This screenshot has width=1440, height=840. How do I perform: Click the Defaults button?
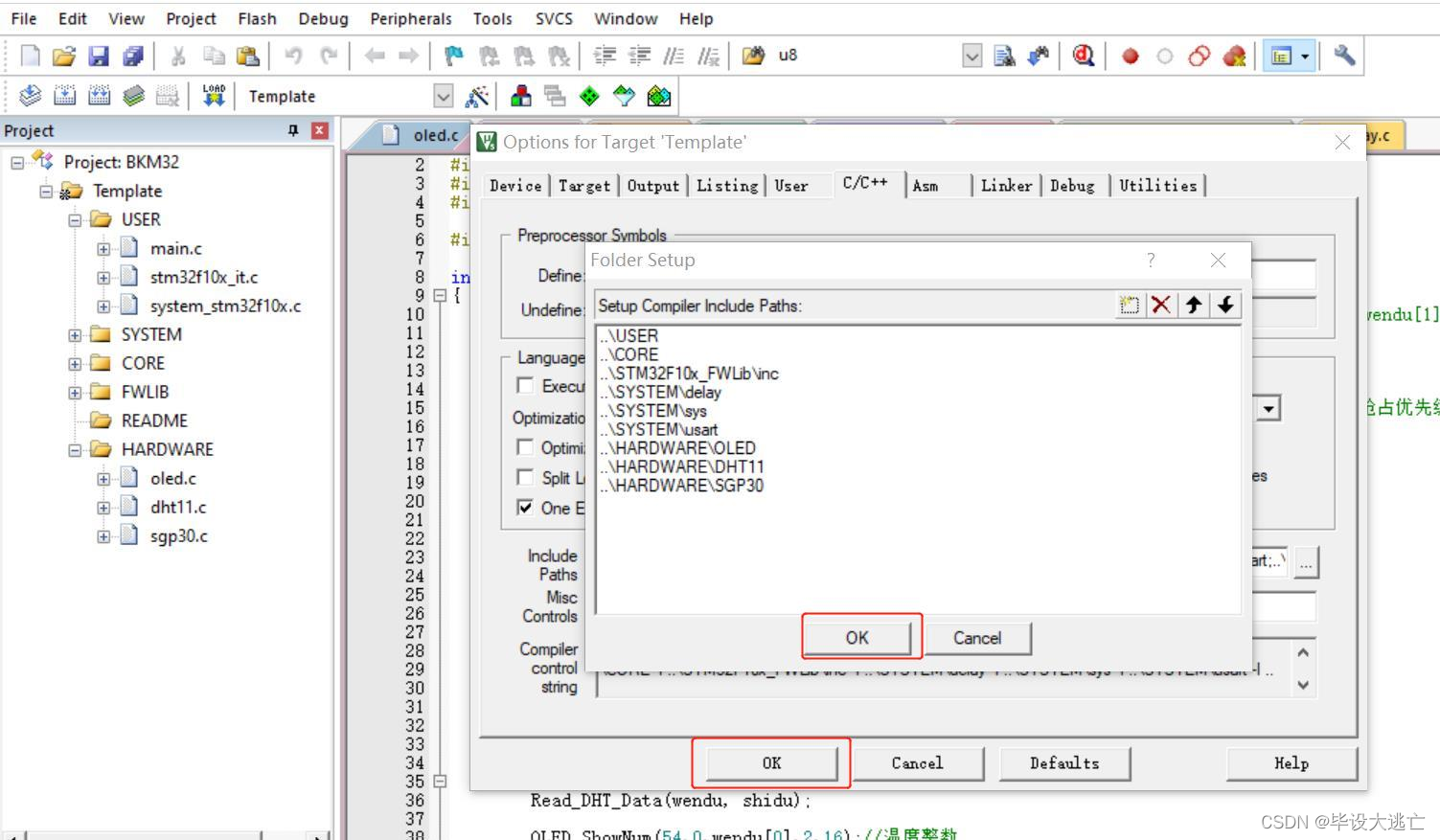[x=1064, y=763]
